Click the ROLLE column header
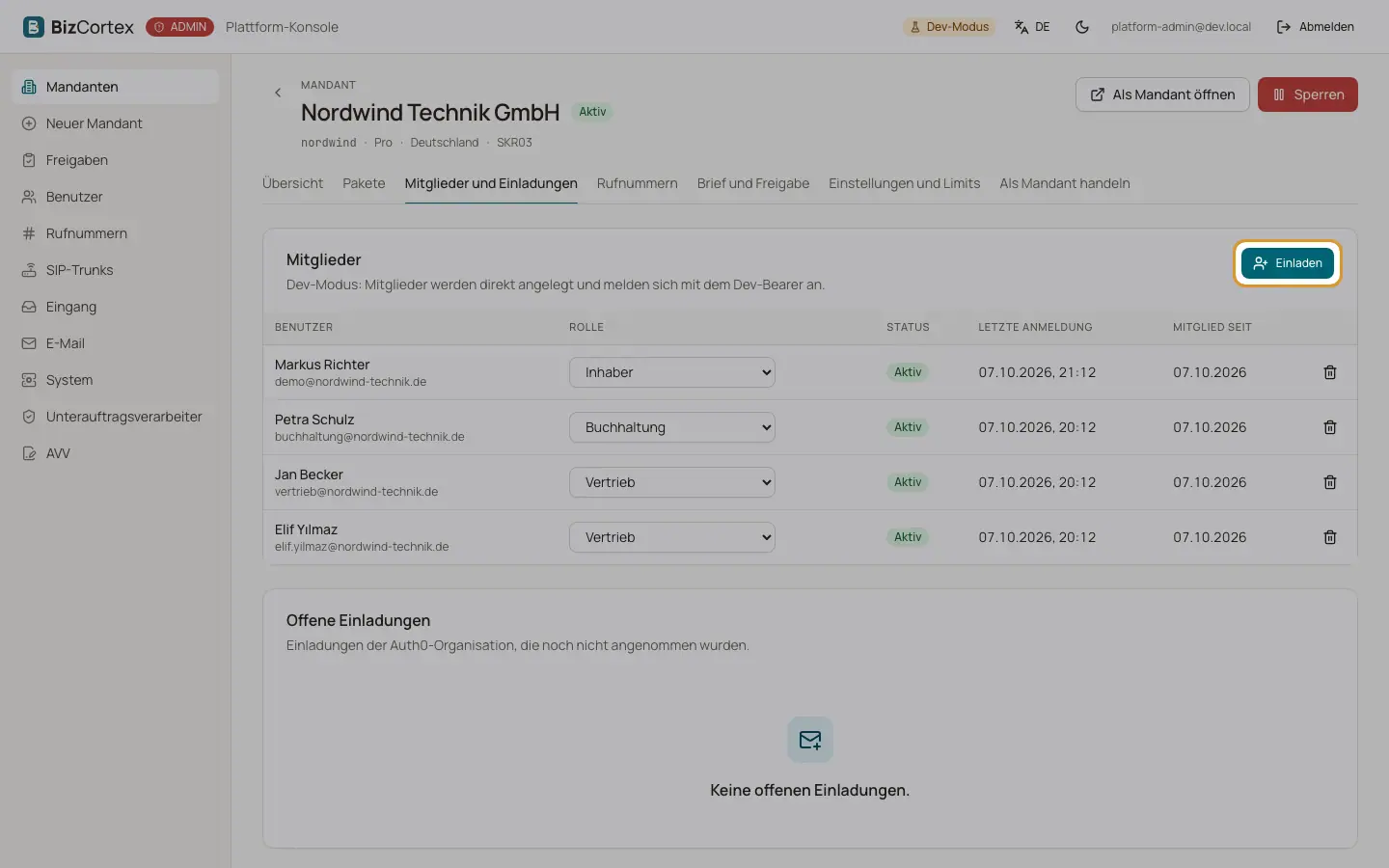Viewport: 1389px width, 868px height. click(x=586, y=327)
